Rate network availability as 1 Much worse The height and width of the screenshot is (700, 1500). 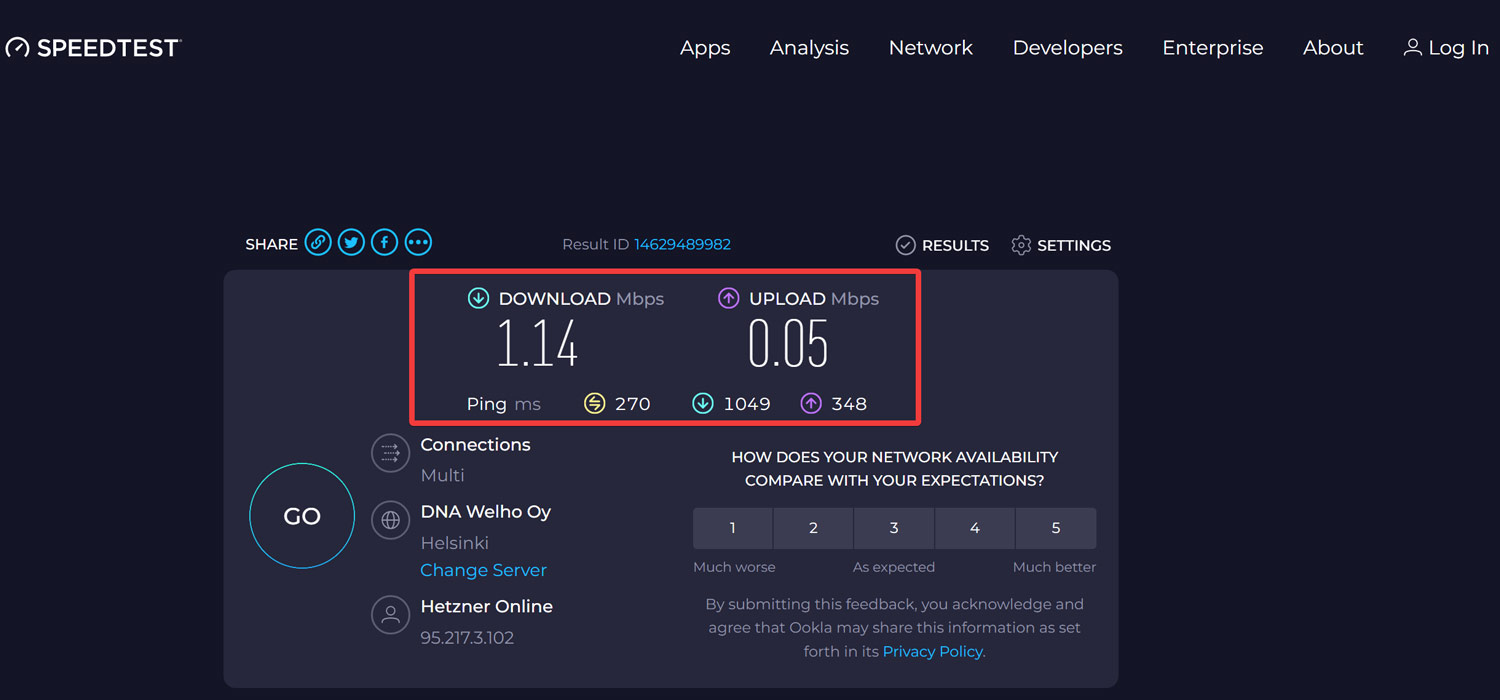[x=732, y=528]
